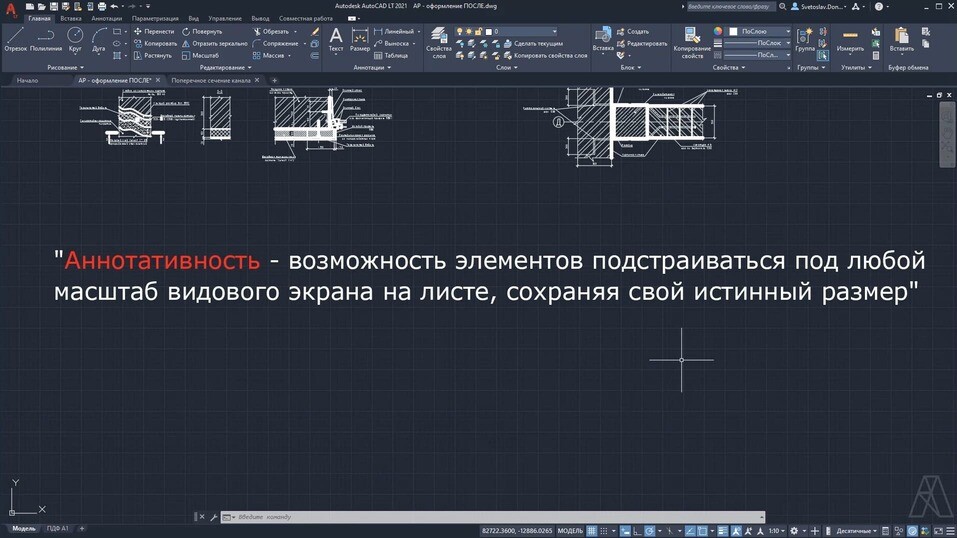957x538 pixels.
Task: Open the Вид ribbon tab
Action: pos(193,18)
